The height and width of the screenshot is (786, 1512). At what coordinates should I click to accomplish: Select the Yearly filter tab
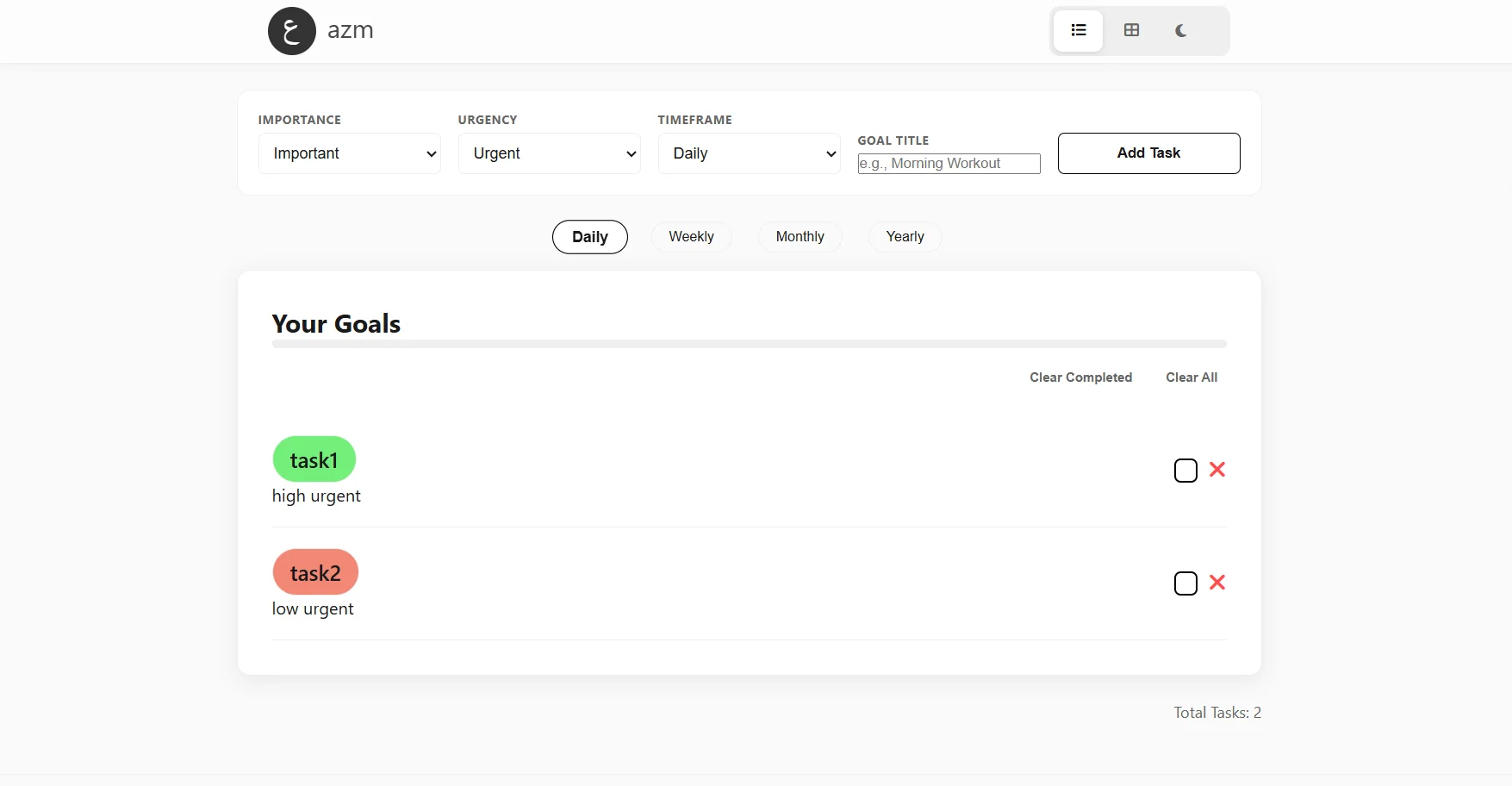click(905, 237)
